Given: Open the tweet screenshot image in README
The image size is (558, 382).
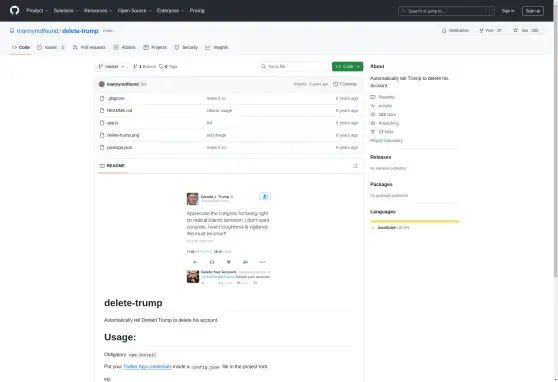Looking at the screenshot, I should pyautogui.click(x=228, y=238).
